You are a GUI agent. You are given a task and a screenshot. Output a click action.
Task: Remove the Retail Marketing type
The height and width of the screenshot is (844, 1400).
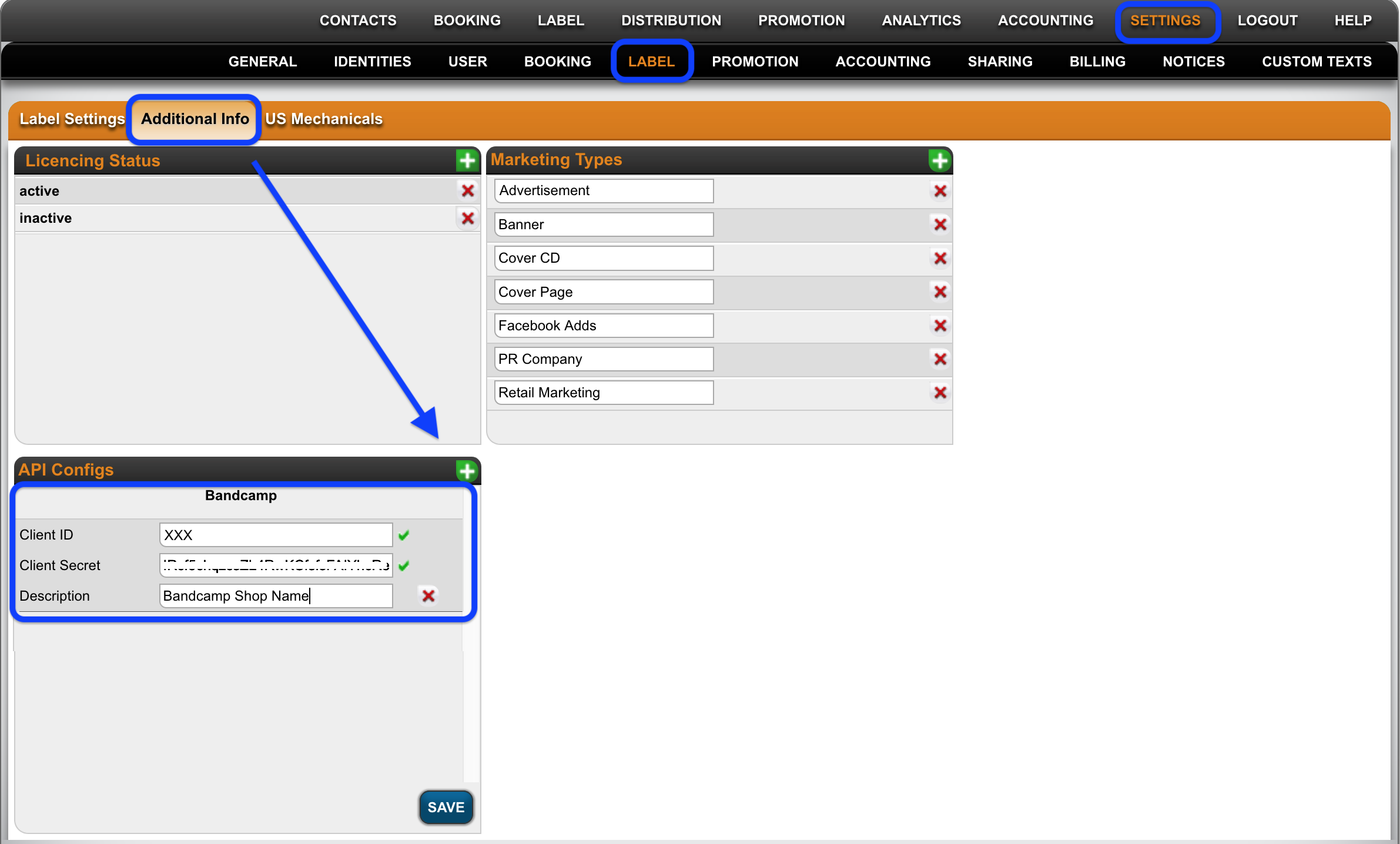(940, 393)
